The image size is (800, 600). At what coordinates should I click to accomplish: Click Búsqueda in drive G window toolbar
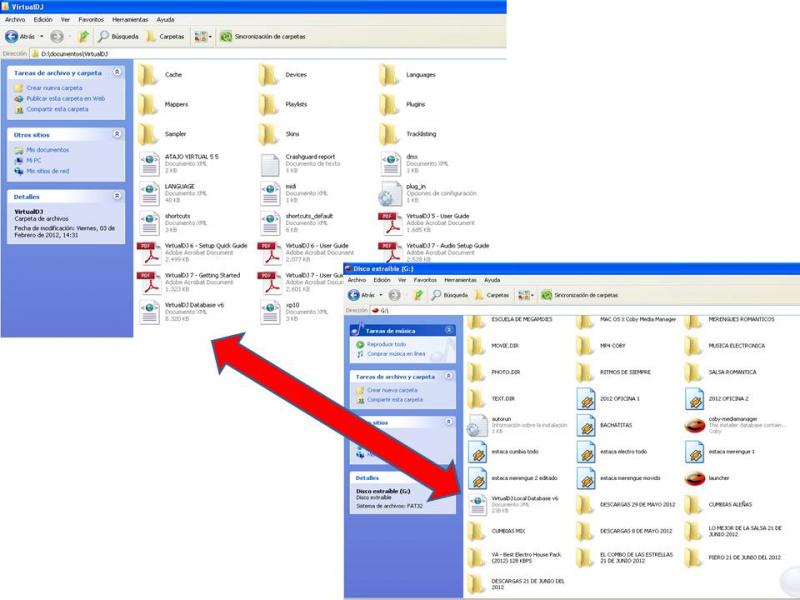click(x=449, y=295)
